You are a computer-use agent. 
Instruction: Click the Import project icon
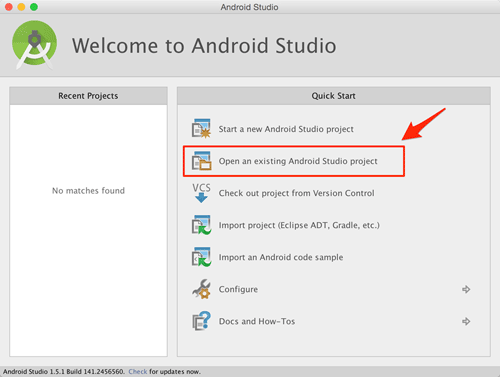click(x=201, y=225)
